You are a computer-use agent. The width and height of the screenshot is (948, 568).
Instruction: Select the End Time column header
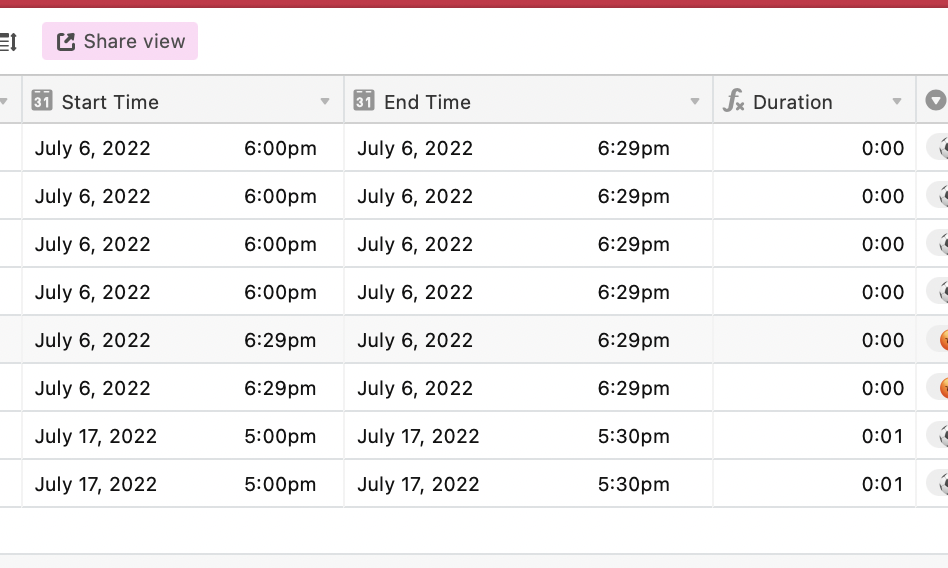point(528,100)
